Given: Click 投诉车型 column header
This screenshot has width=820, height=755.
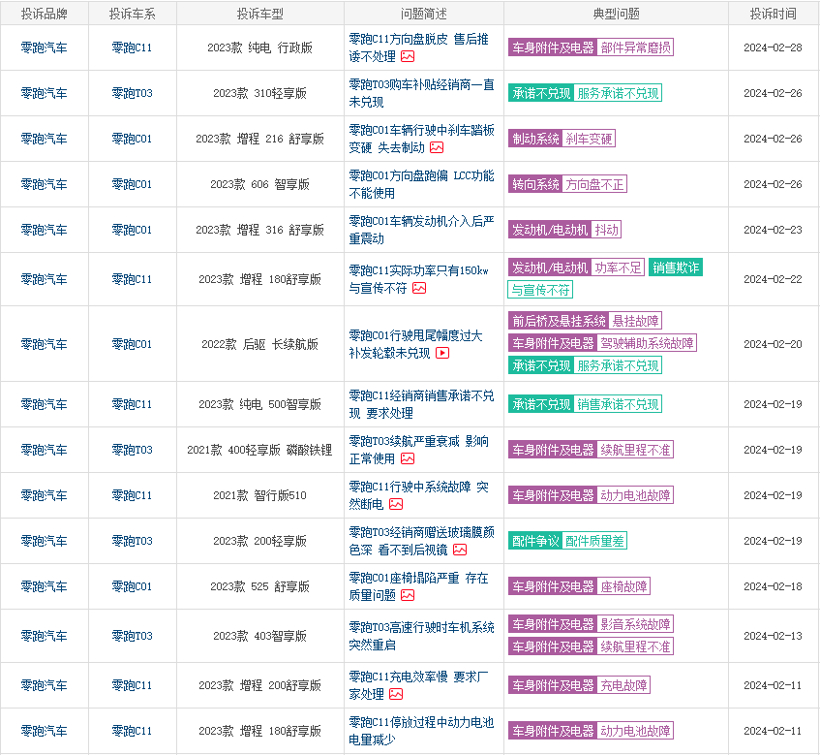Looking at the screenshot, I should click(x=260, y=14).
